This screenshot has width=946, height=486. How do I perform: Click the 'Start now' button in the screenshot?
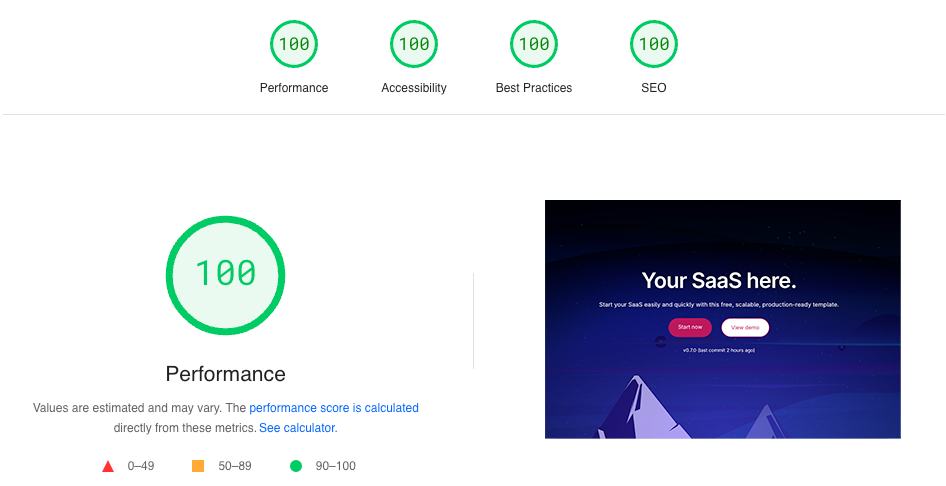pyautogui.click(x=690, y=327)
